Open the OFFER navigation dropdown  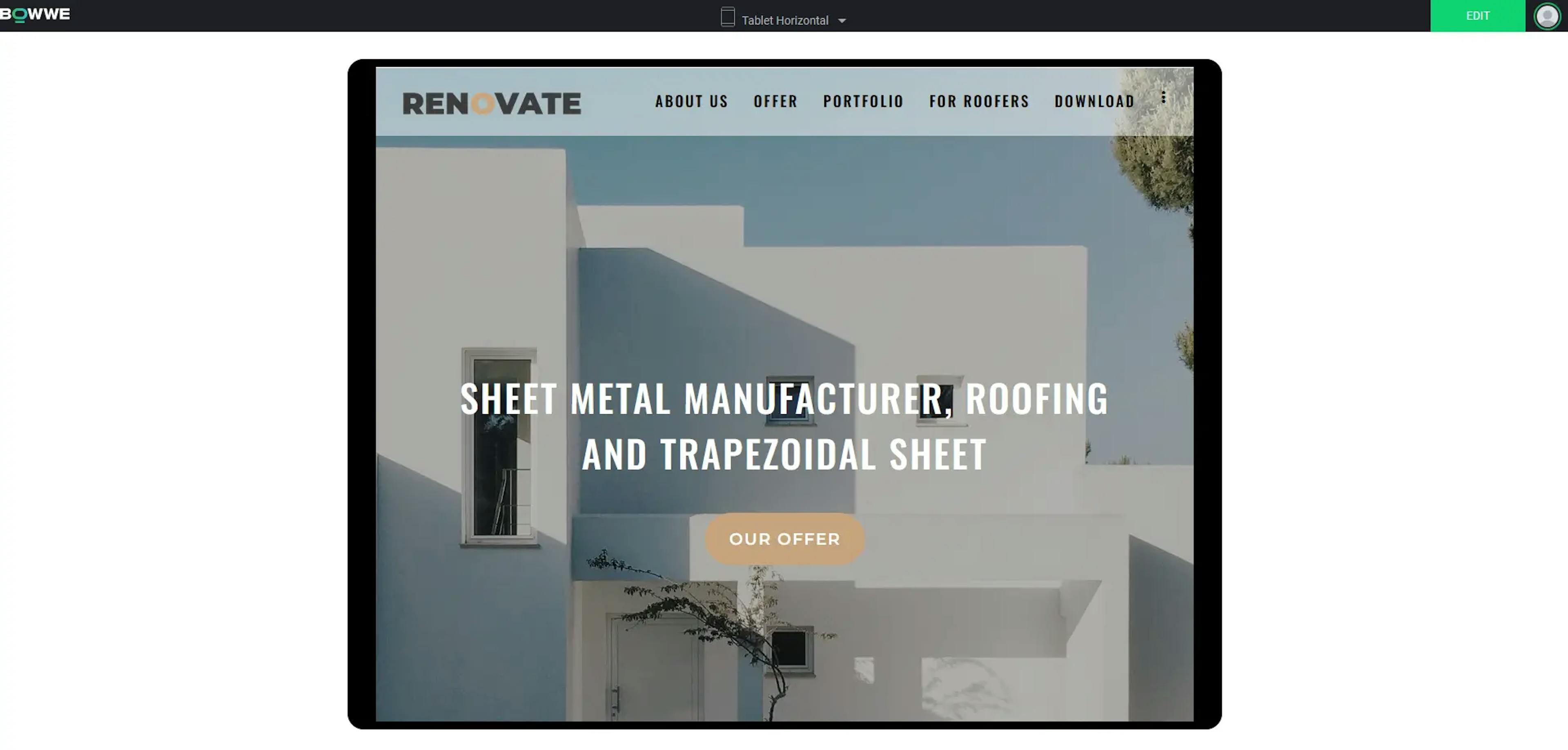pos(775,101)
